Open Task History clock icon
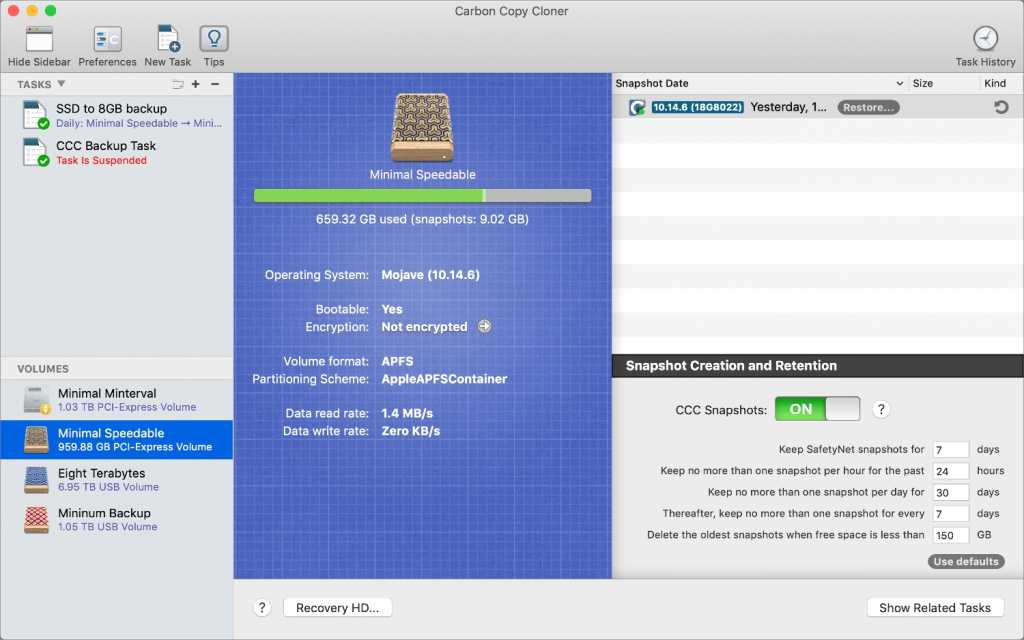Image resolution: width=1024 pixels, height=640 pixels. 985,39
